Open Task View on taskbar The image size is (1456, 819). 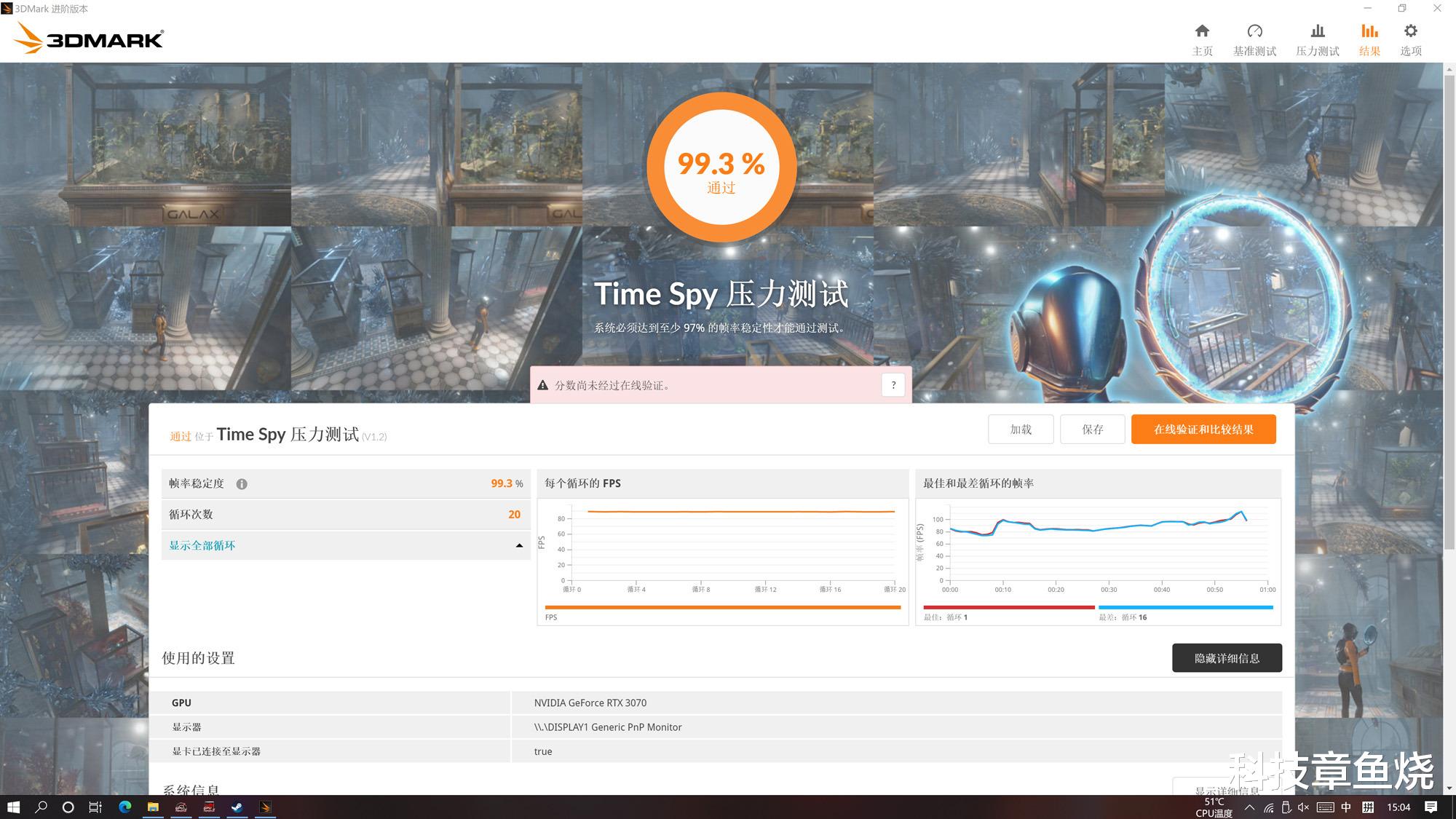click(95, 807)
